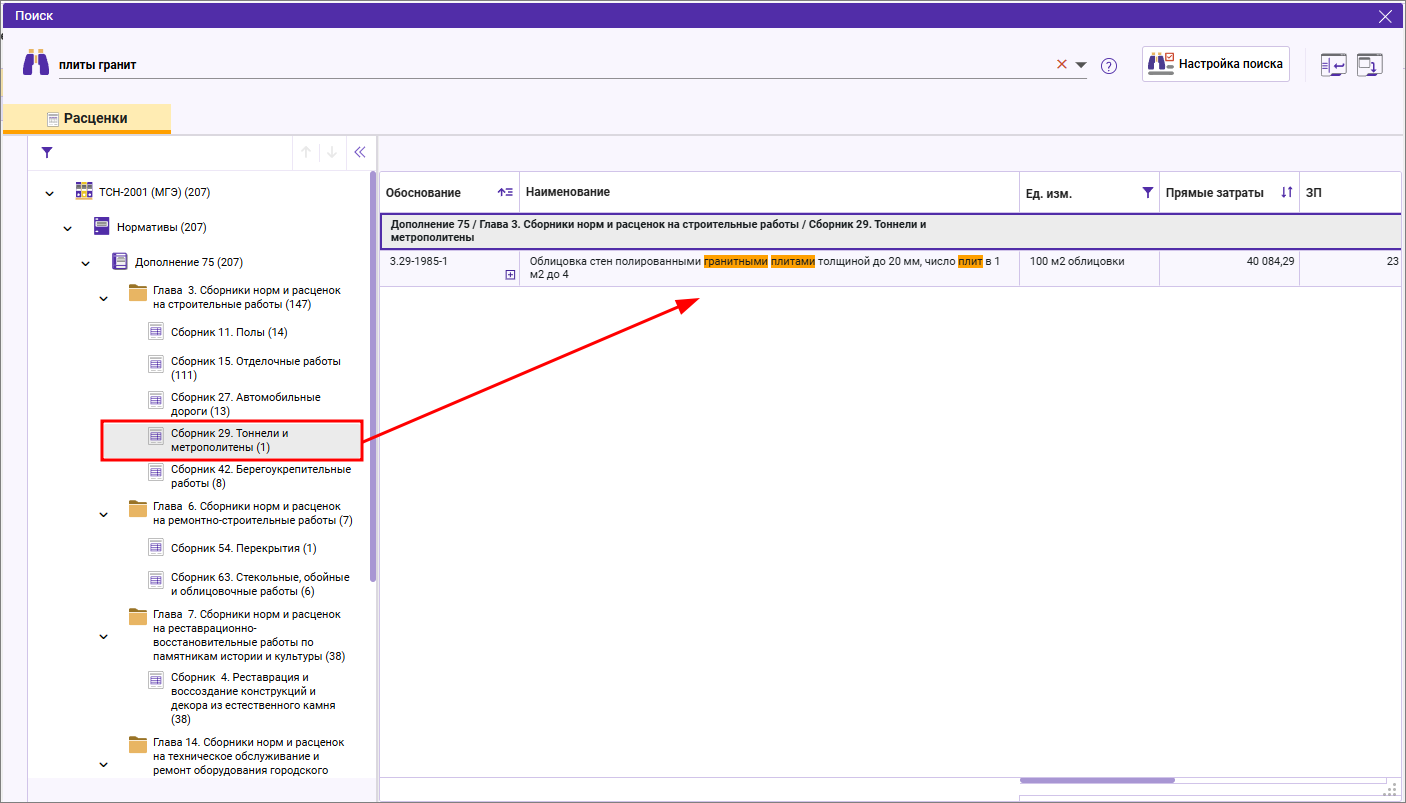Viewport: 1406px width, 803px height.
Task: Select Сборник 11. Полы in tree
Action: click(229, 332)
